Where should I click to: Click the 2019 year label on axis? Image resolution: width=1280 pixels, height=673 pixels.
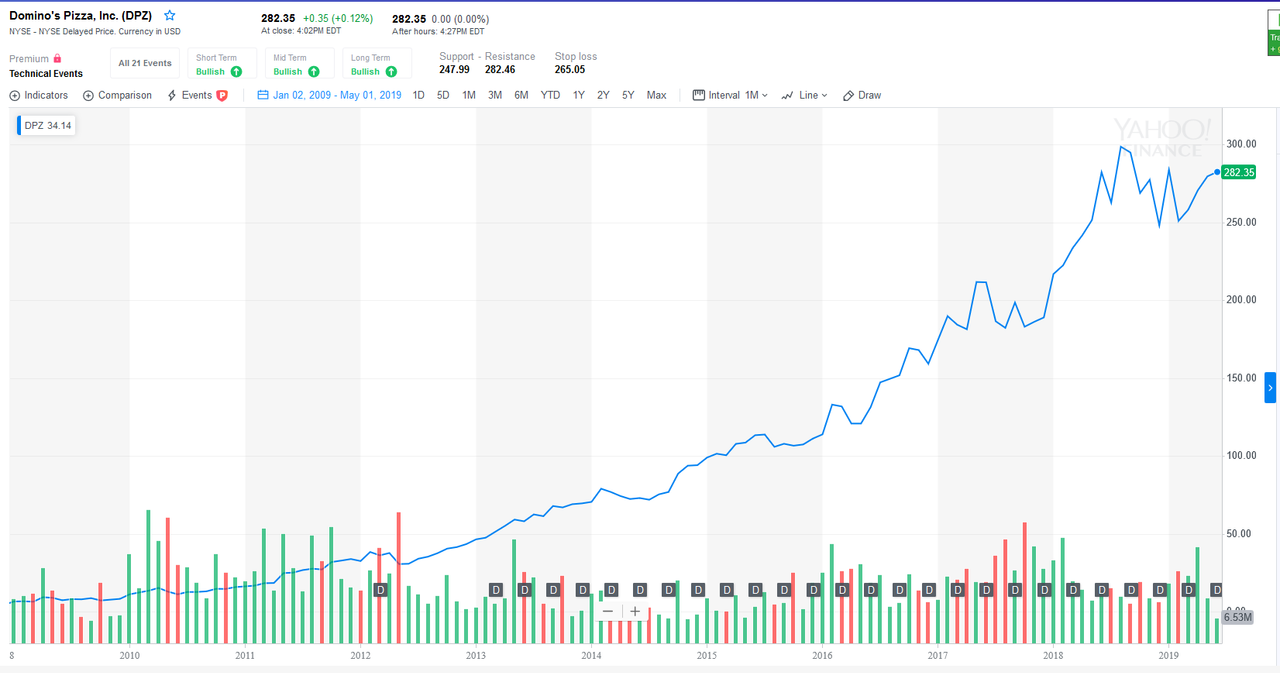tap(1168, 656)
